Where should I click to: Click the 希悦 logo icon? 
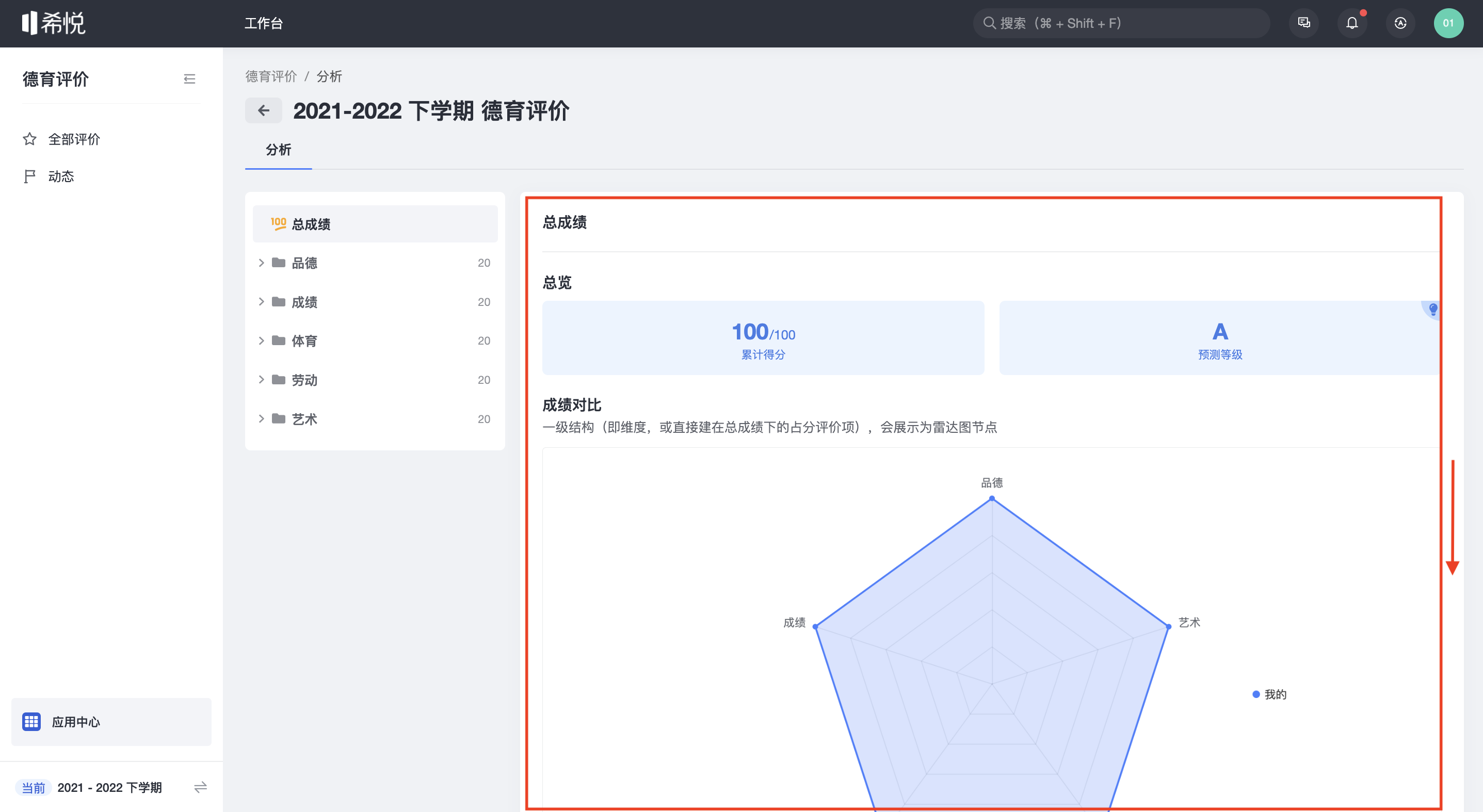pos(54,23)
